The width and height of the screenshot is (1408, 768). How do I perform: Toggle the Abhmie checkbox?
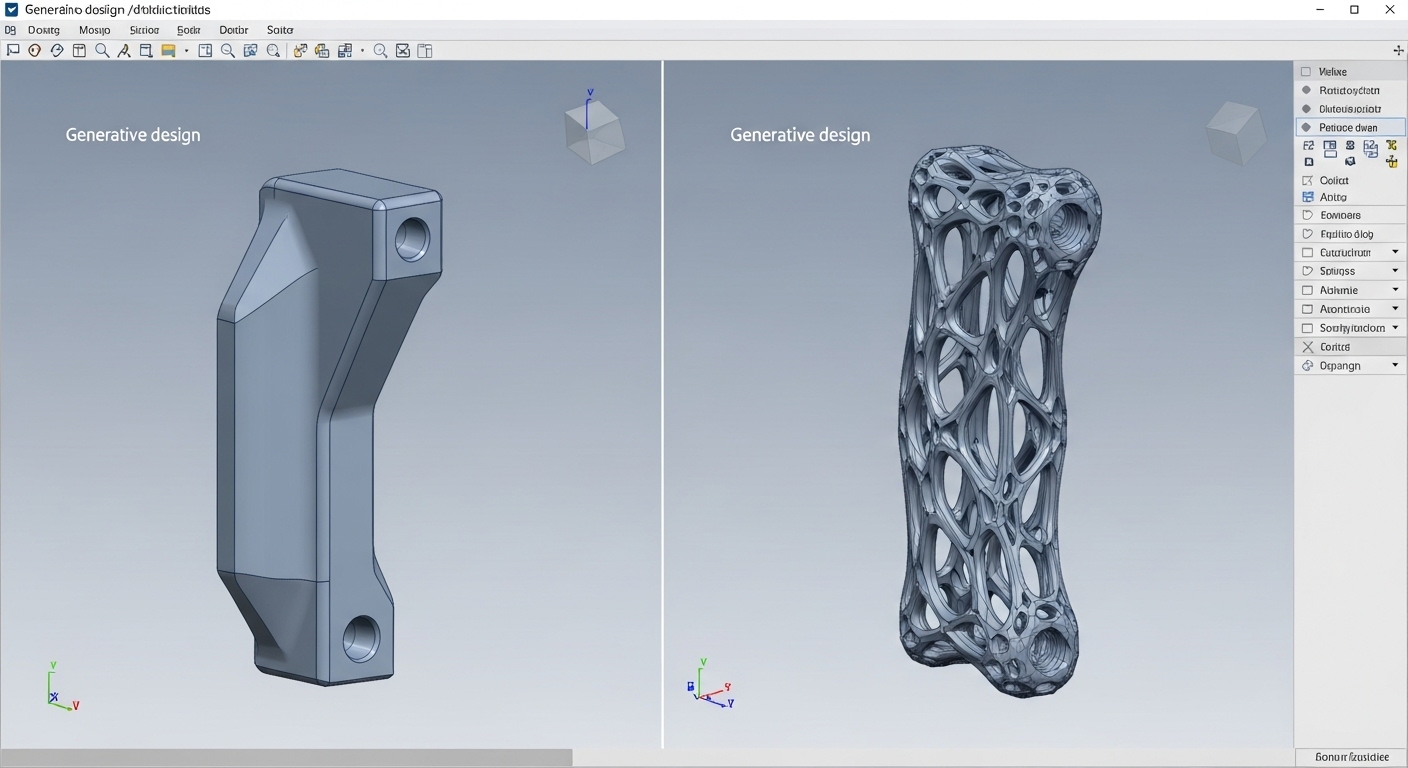tap(1308, 290)
